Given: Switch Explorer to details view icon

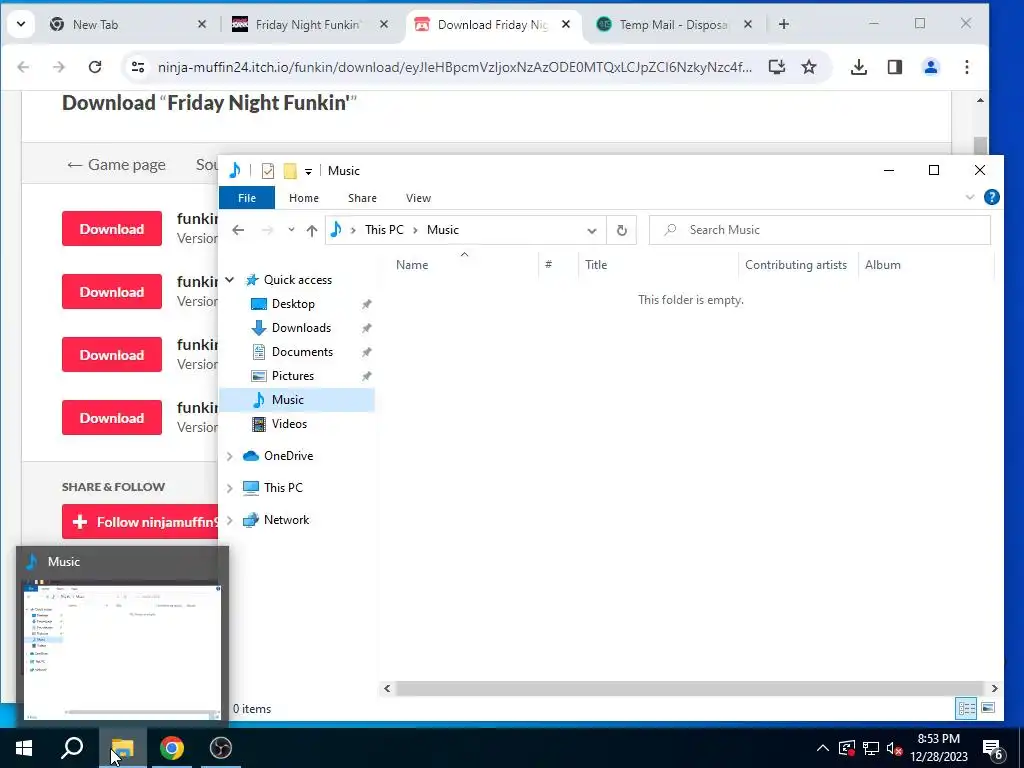Looking at the screenshot, I should (967, 709).
